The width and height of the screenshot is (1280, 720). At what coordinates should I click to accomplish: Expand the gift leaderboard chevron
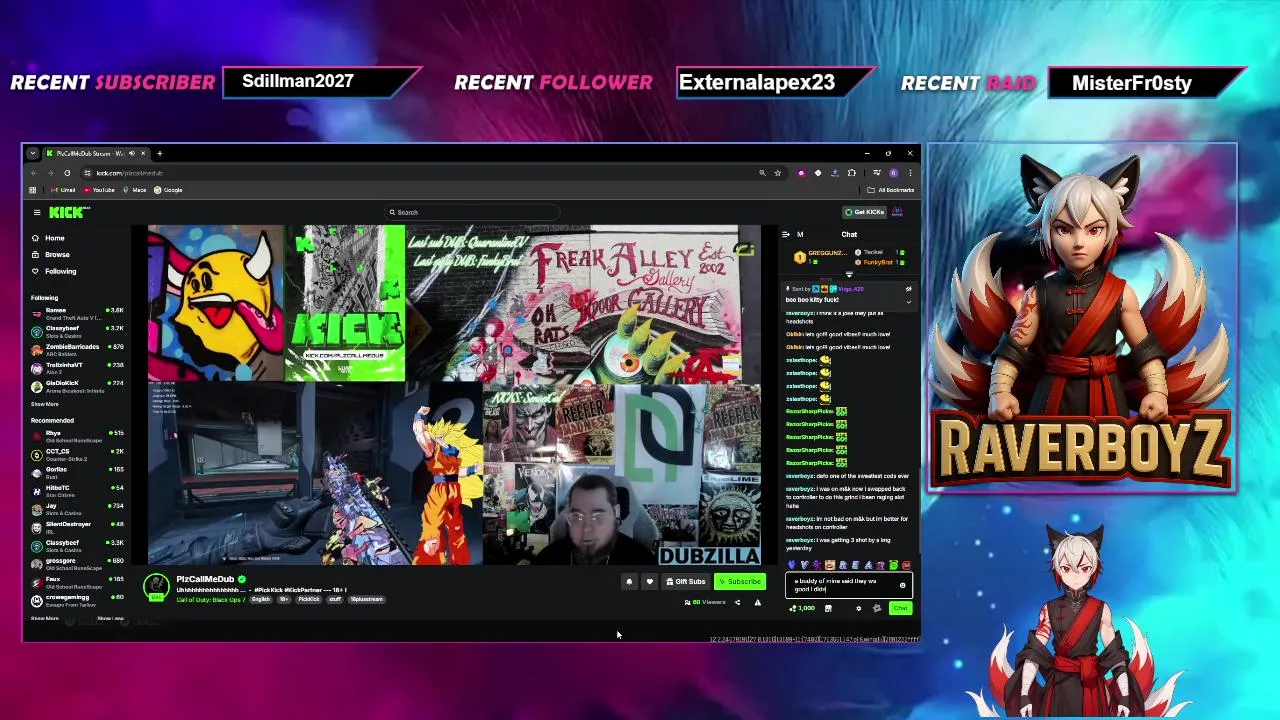click(849, 274)
